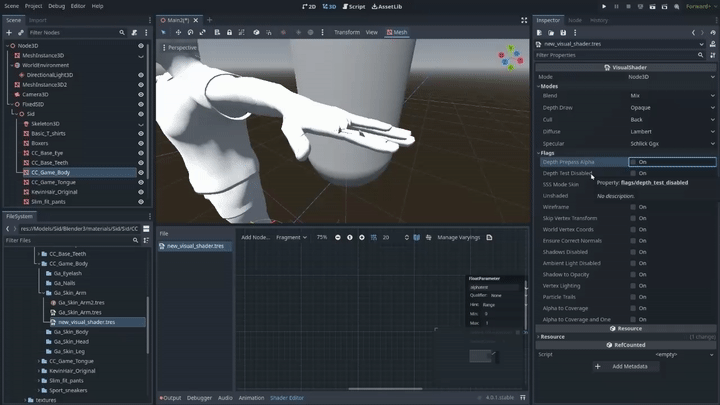Viewport: 720px width, 405px height.
Task: Open the Mesh menu in viewport toolbar
Action: 397,32
